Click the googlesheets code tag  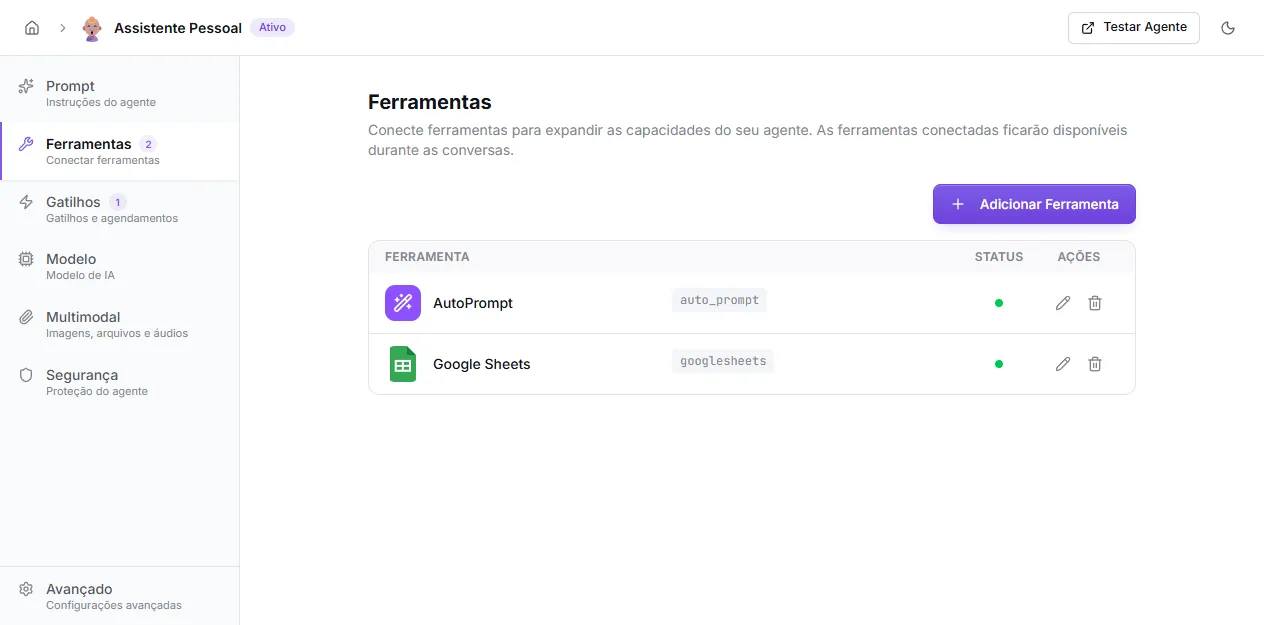[x=723, y=361]
